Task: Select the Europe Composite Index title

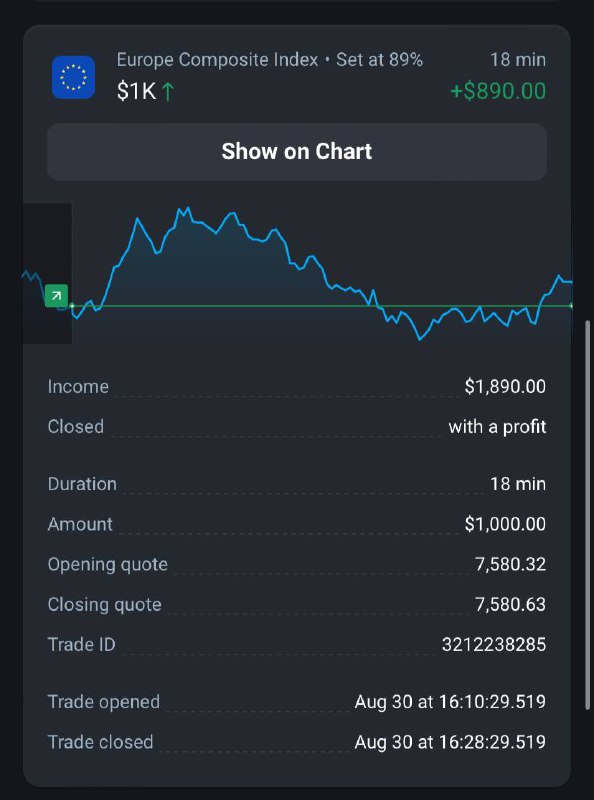Action: coord(217,60)
